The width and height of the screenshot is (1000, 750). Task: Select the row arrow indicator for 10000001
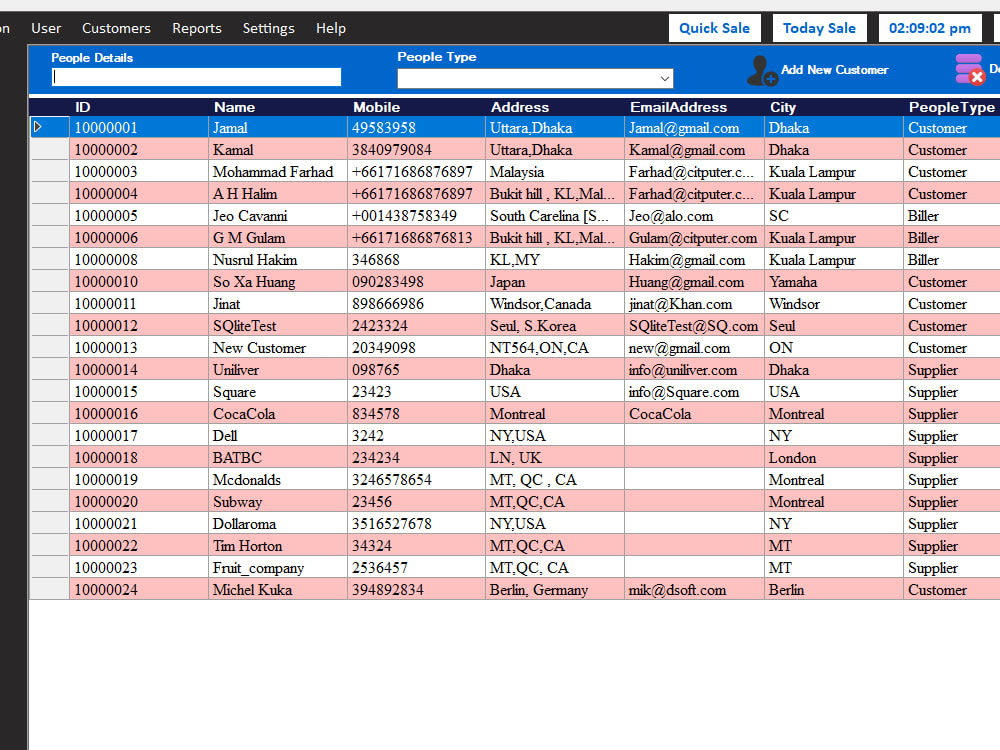(x=38, y=127)
